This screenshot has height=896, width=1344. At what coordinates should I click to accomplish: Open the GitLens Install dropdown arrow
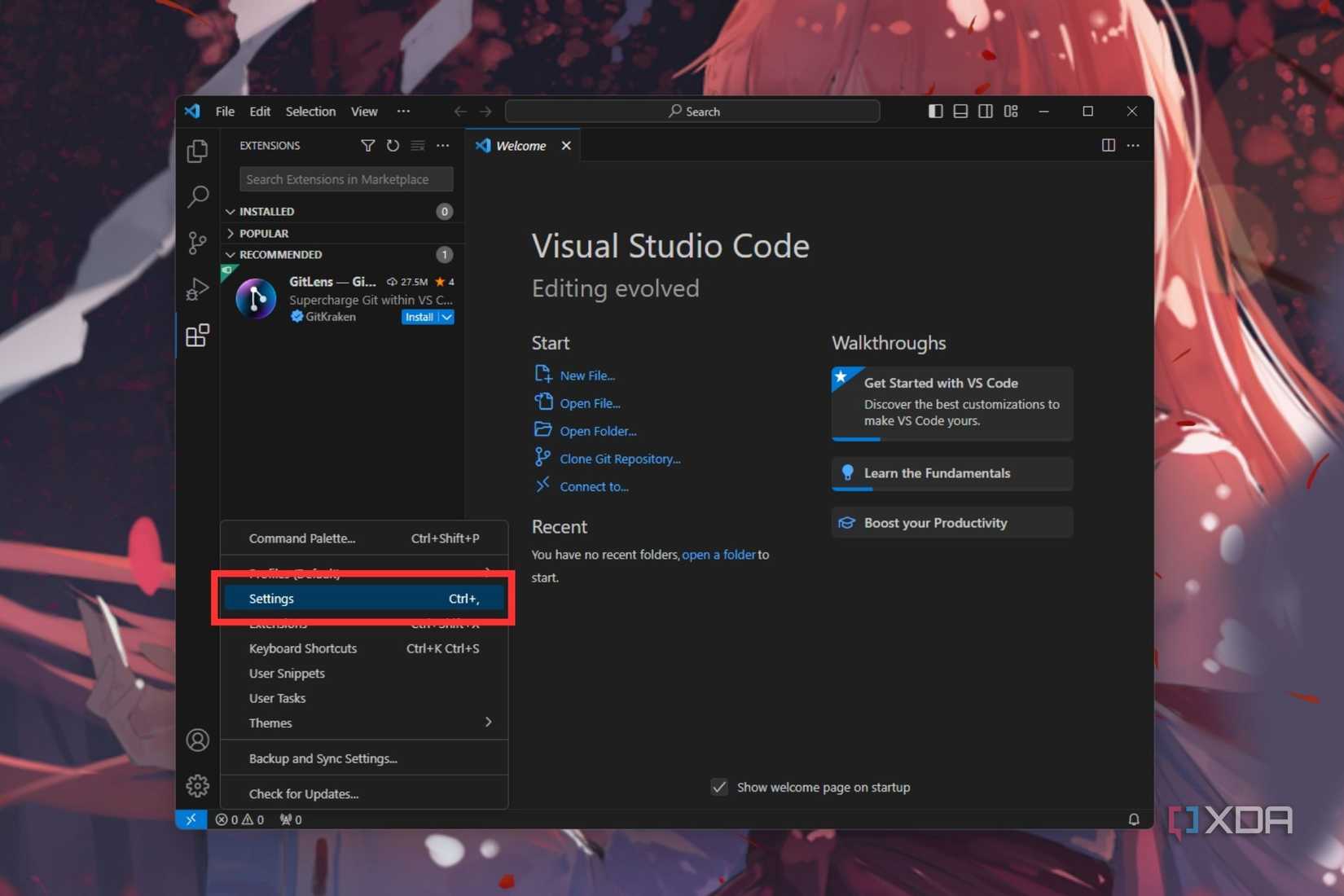click(446, 318)
